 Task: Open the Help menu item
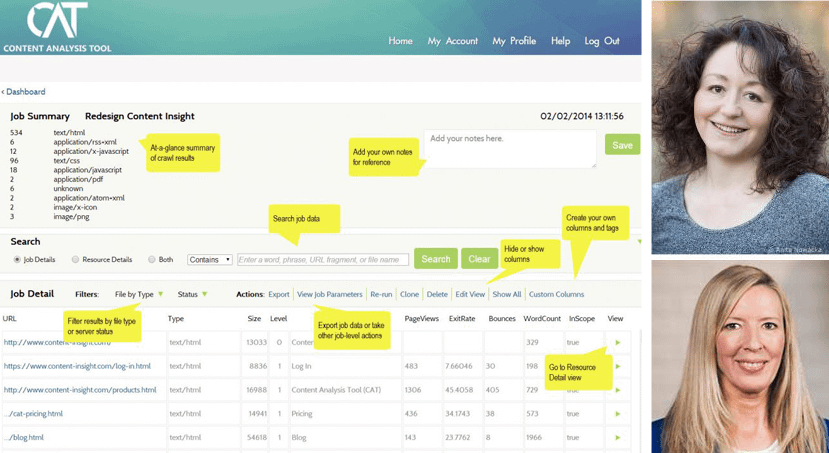(560, 41)
